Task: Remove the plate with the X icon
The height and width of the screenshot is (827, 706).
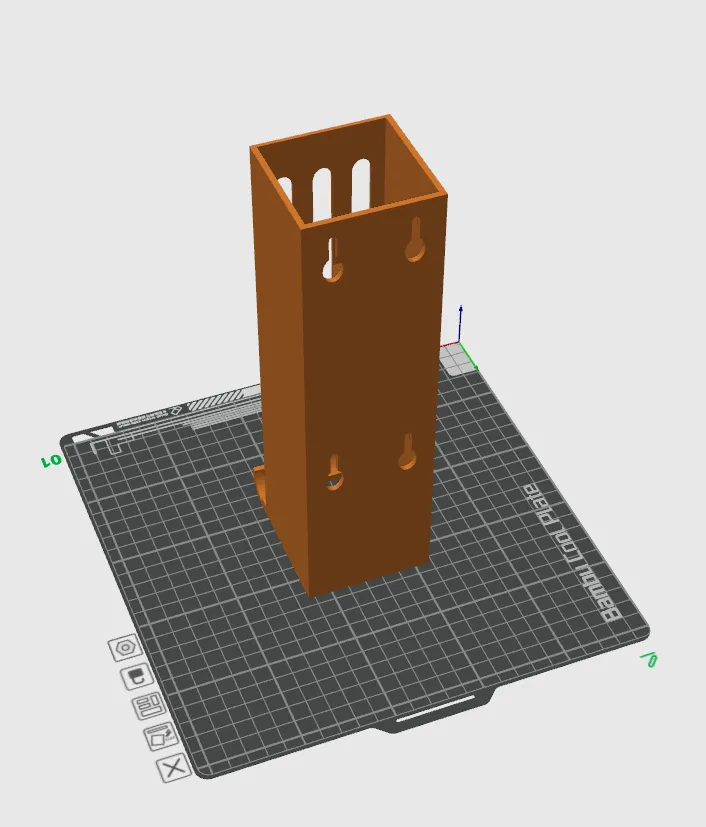Action: coord(174,768)
